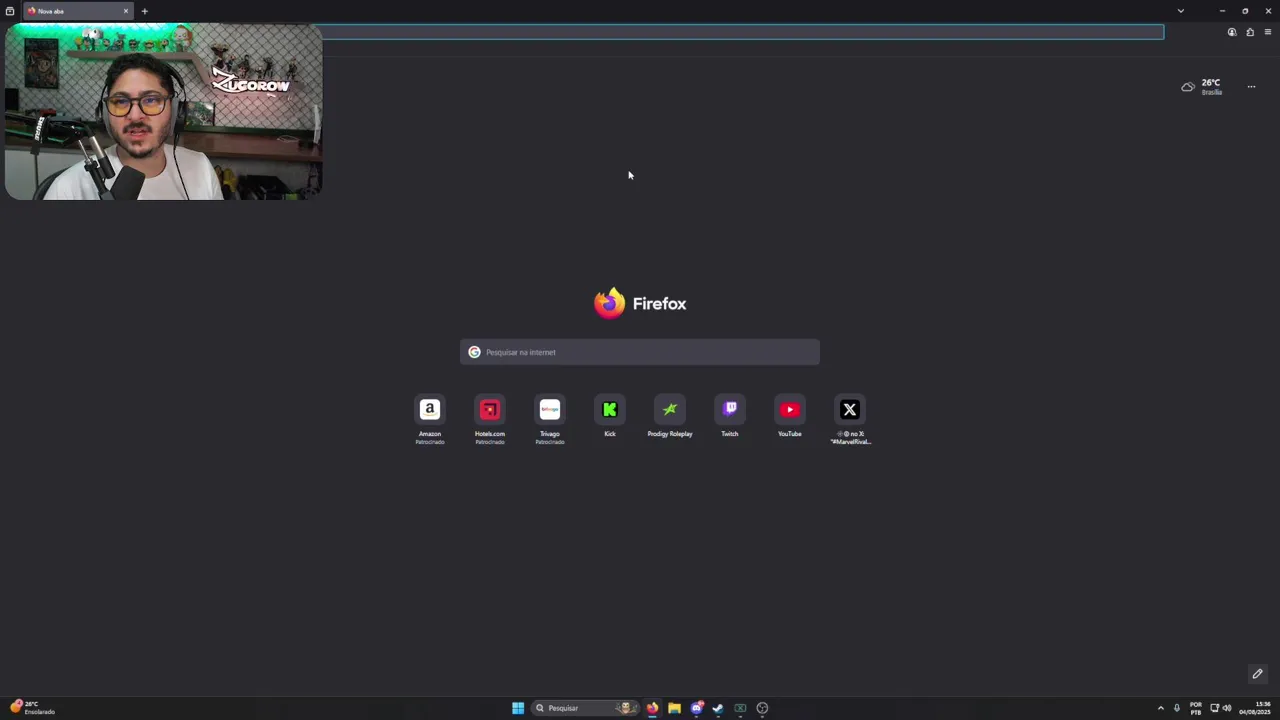Expand the list all tabs dropdown
This screenshot has height=720, width=1280.
(1180, 11)
